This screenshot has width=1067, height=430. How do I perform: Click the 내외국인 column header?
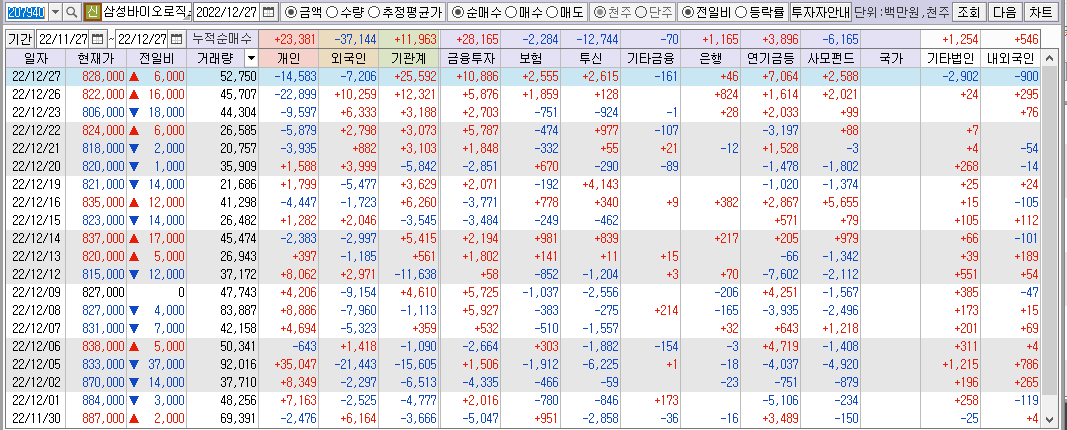point(1011,59)
